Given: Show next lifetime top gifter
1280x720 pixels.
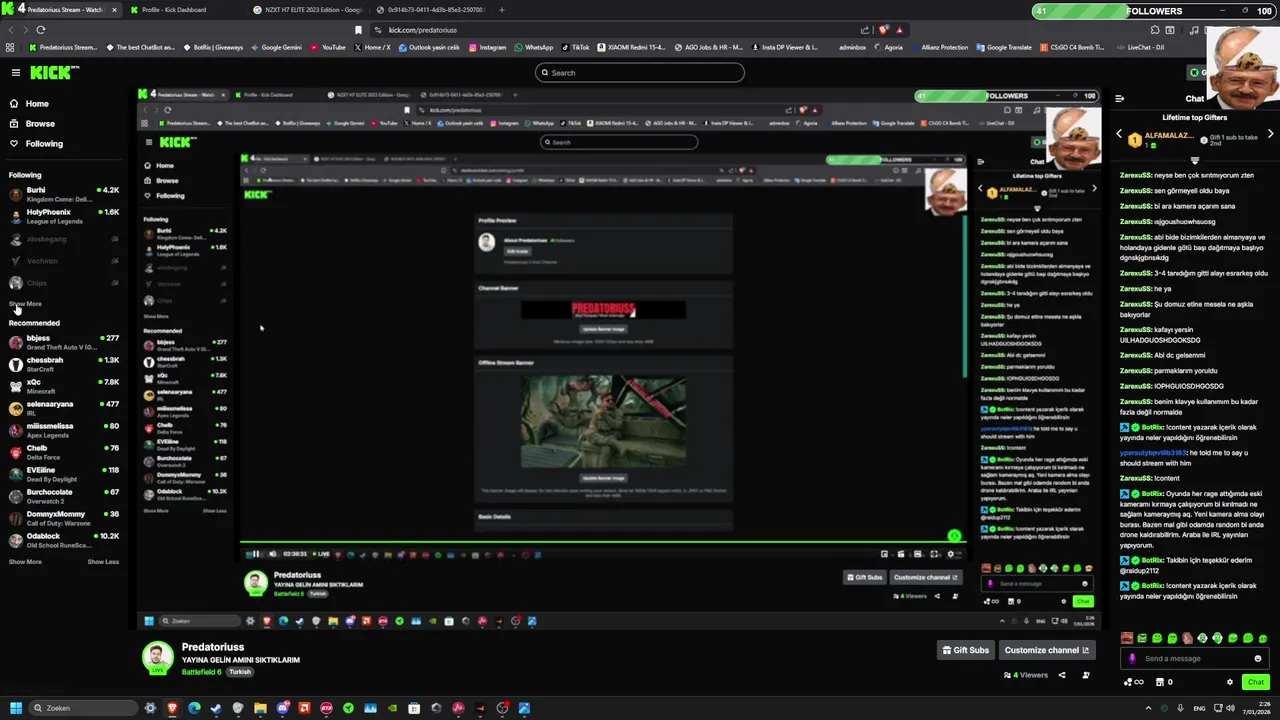Looking at the screenshot, I should click(x=1270, y=134).
